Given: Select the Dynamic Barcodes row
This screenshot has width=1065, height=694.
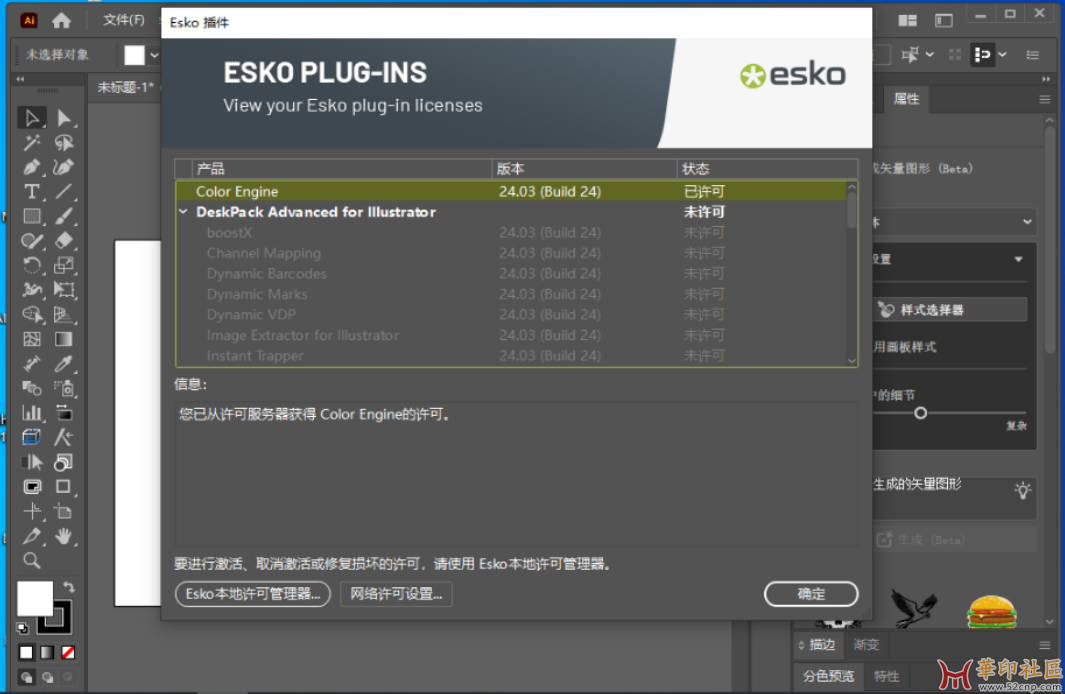Looking at the screenshot, I should coord(512,274).
